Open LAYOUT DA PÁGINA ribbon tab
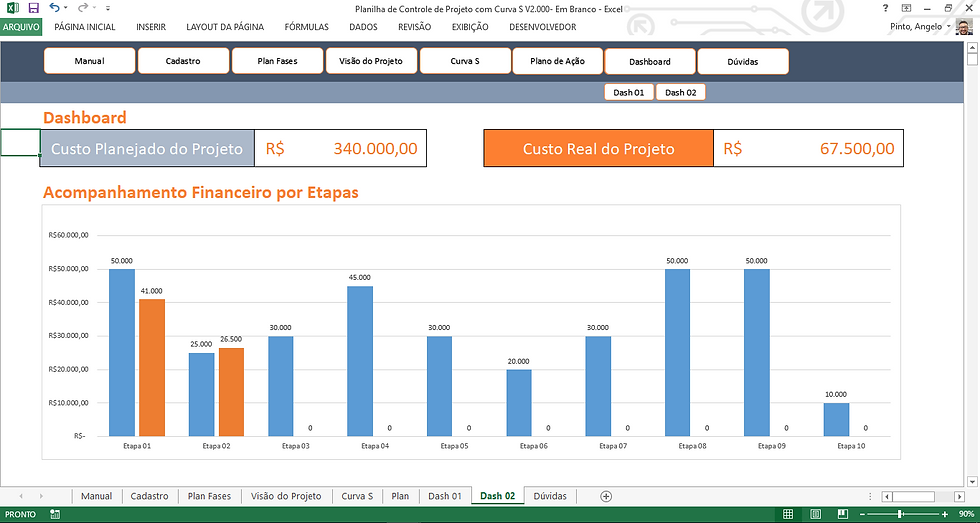This screenshot has height=523, width=980. tap(225, 27)
